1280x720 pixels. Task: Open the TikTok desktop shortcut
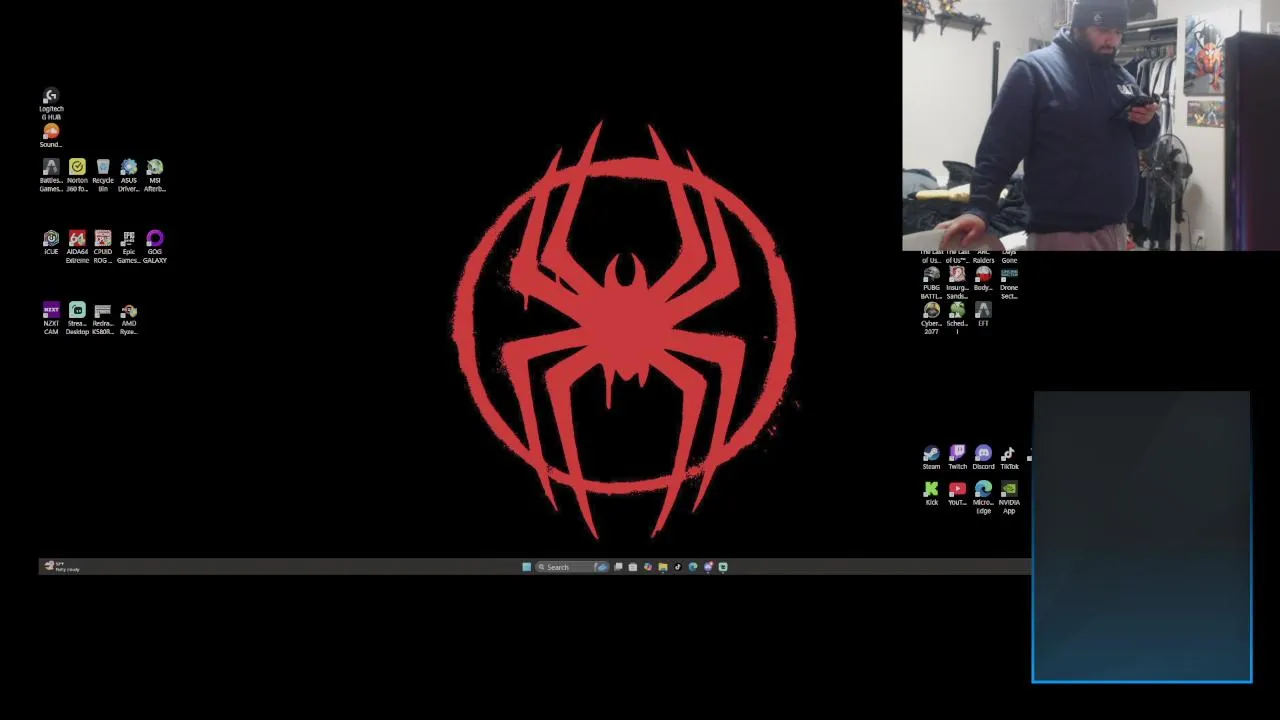coord(1009,458)
